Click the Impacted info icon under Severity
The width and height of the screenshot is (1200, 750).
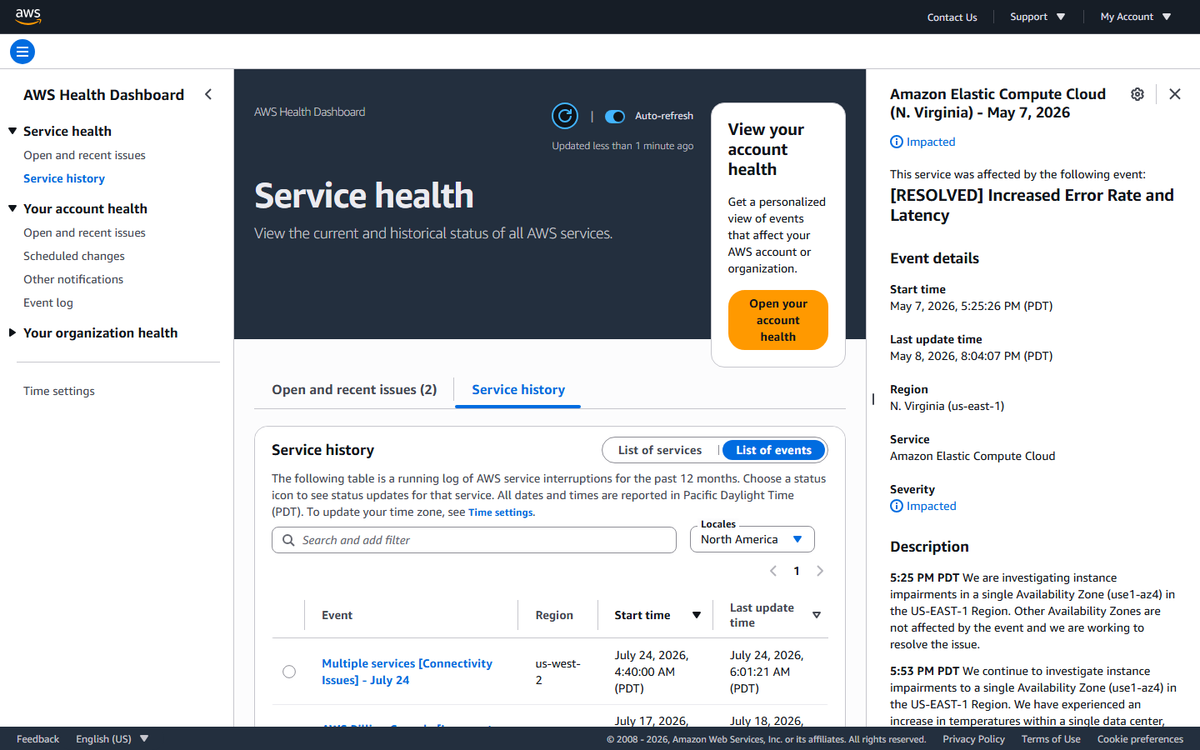click(896, 506)
